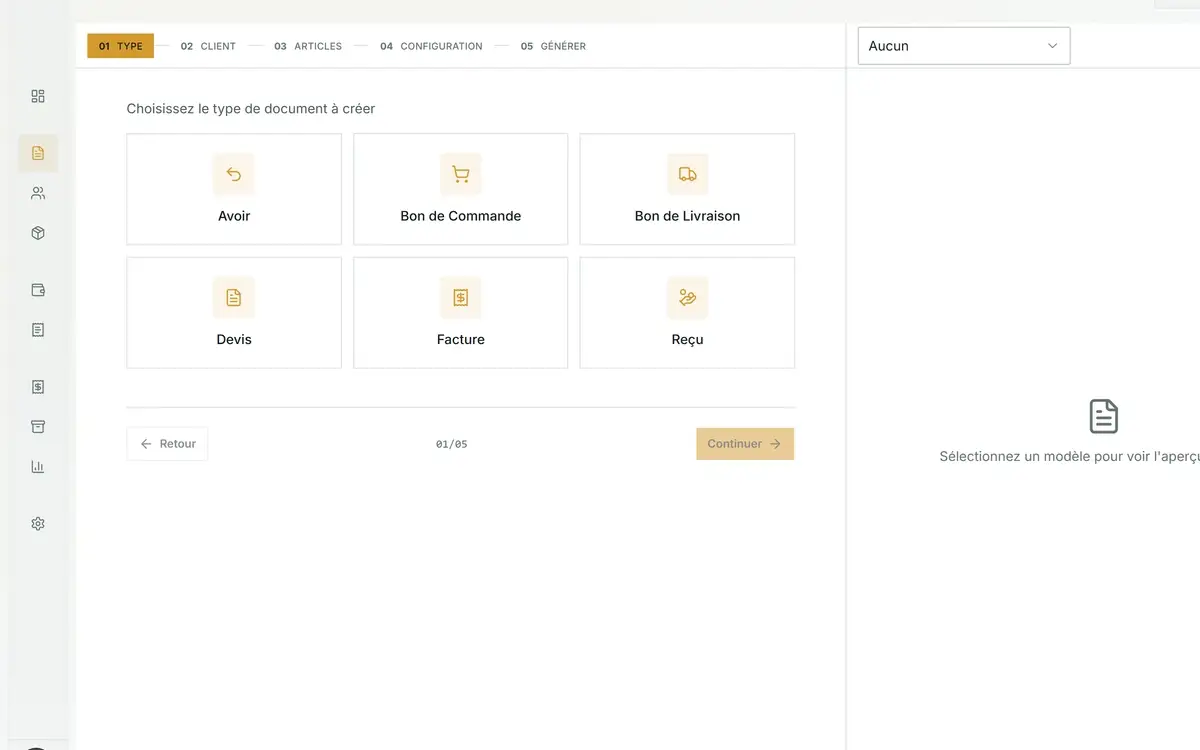The width and height of the screenshot is (1200, 750).
Task: Go to step 02 Client
Action: [x=208, y=46]
